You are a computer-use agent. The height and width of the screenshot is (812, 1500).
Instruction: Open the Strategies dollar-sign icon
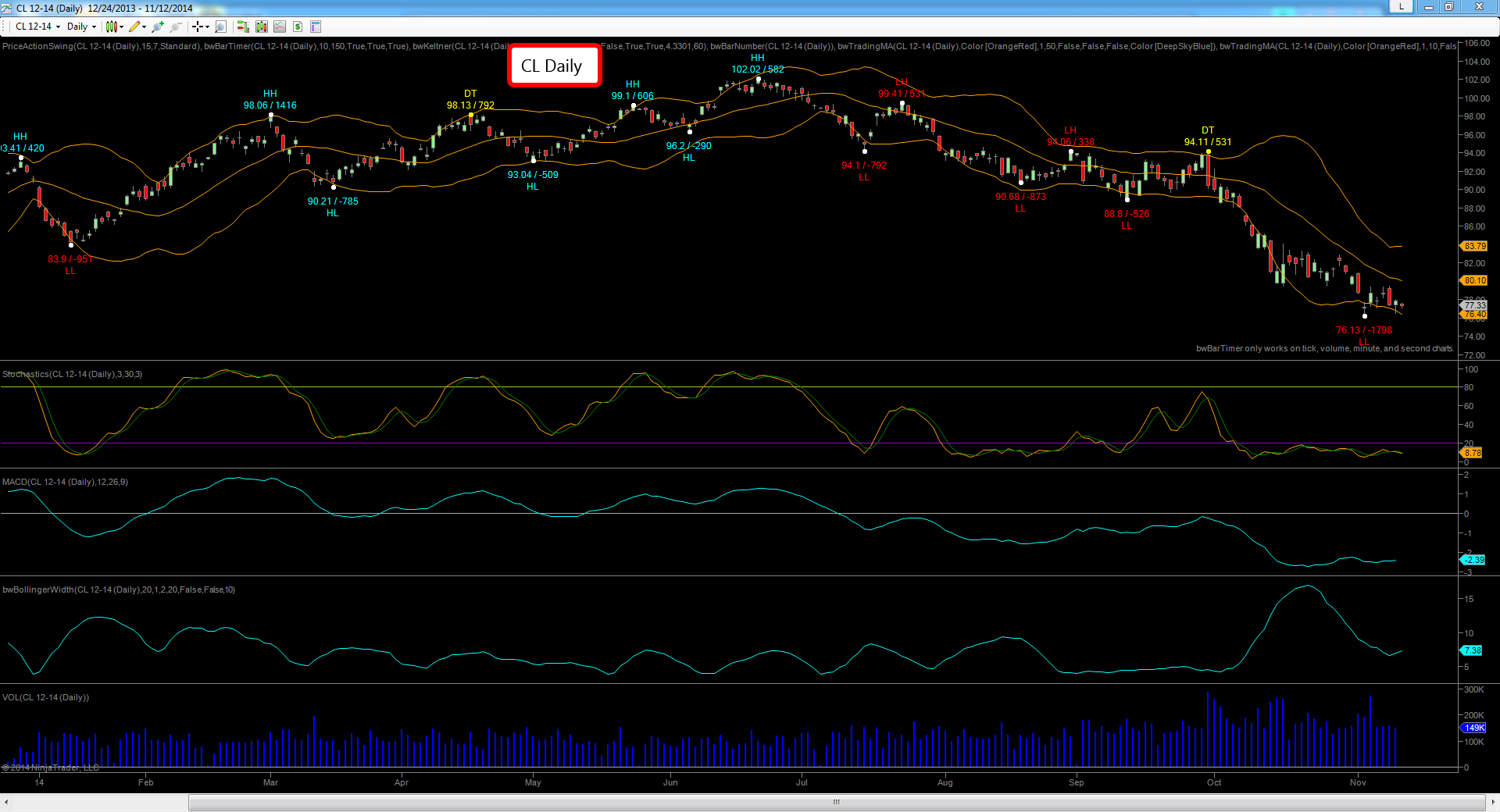pos(298,27)
